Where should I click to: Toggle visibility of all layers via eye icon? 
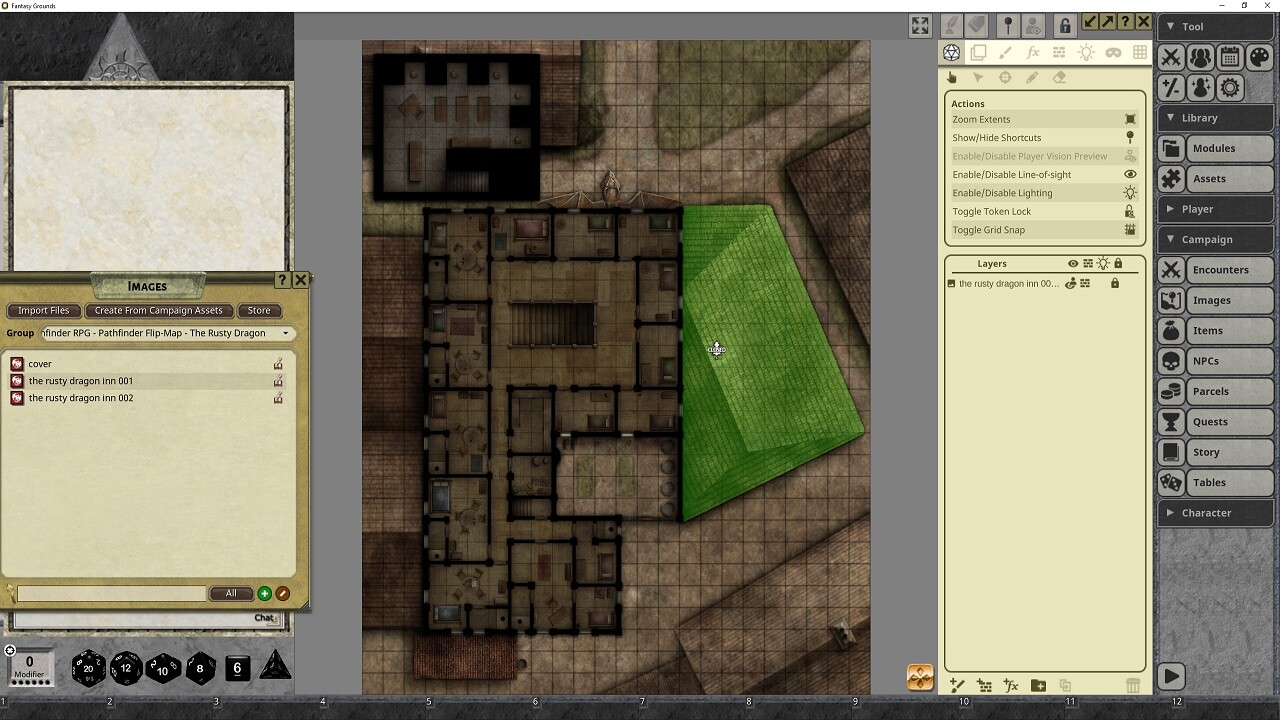1073,263
